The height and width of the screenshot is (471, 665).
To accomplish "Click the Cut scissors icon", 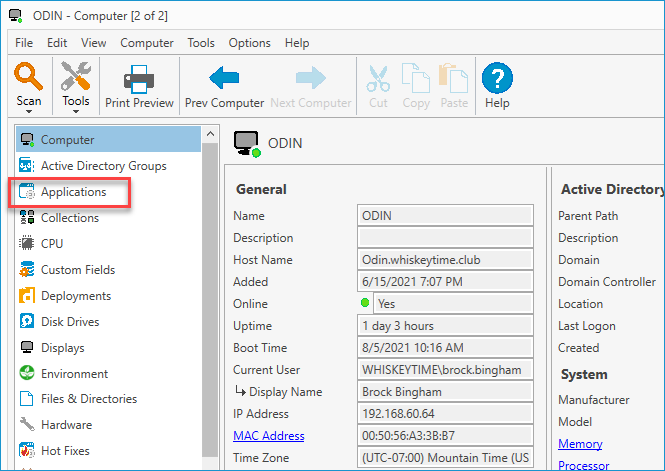I will click(x=378, y=78).
